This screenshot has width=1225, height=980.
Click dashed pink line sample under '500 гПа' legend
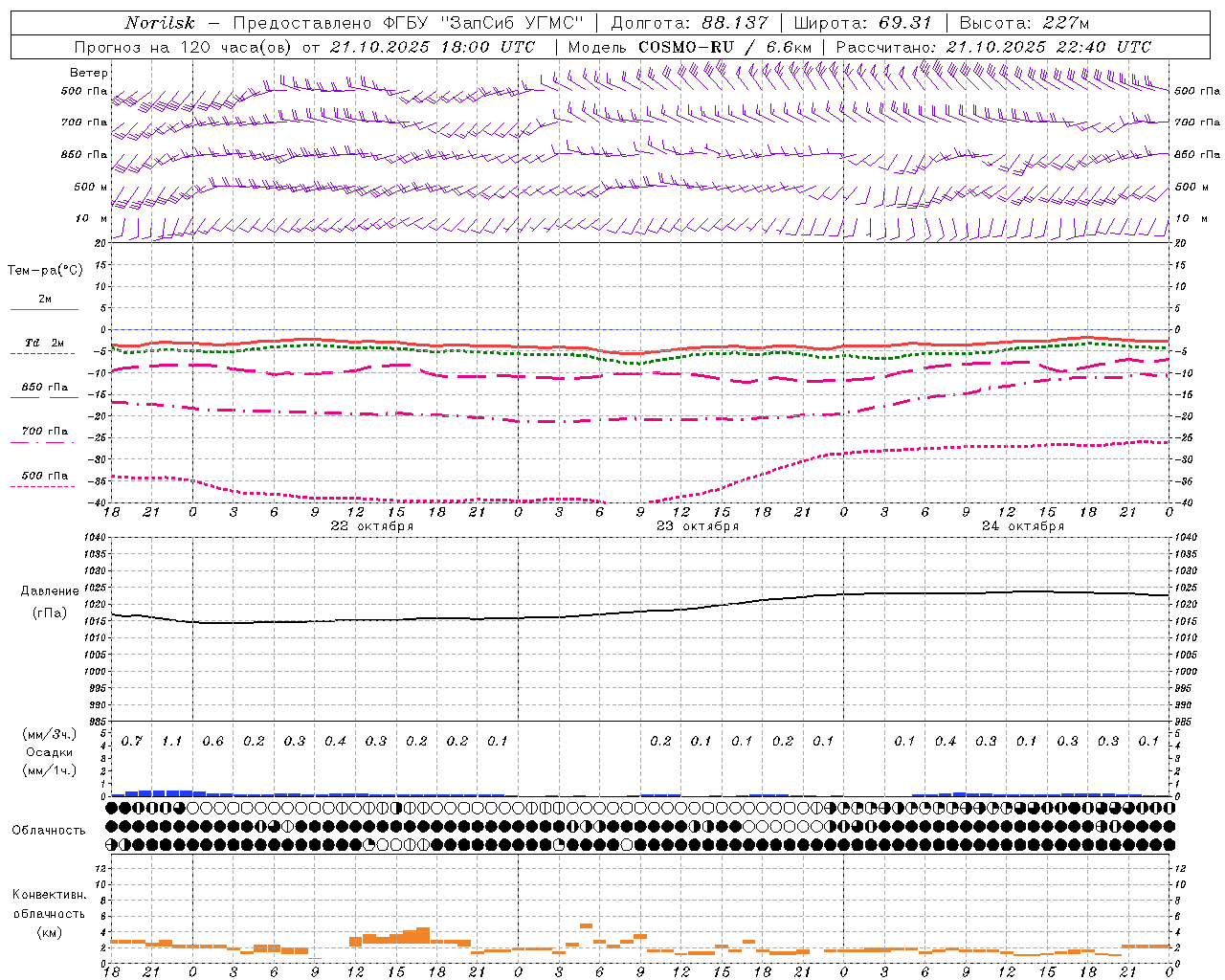(43, 486)
